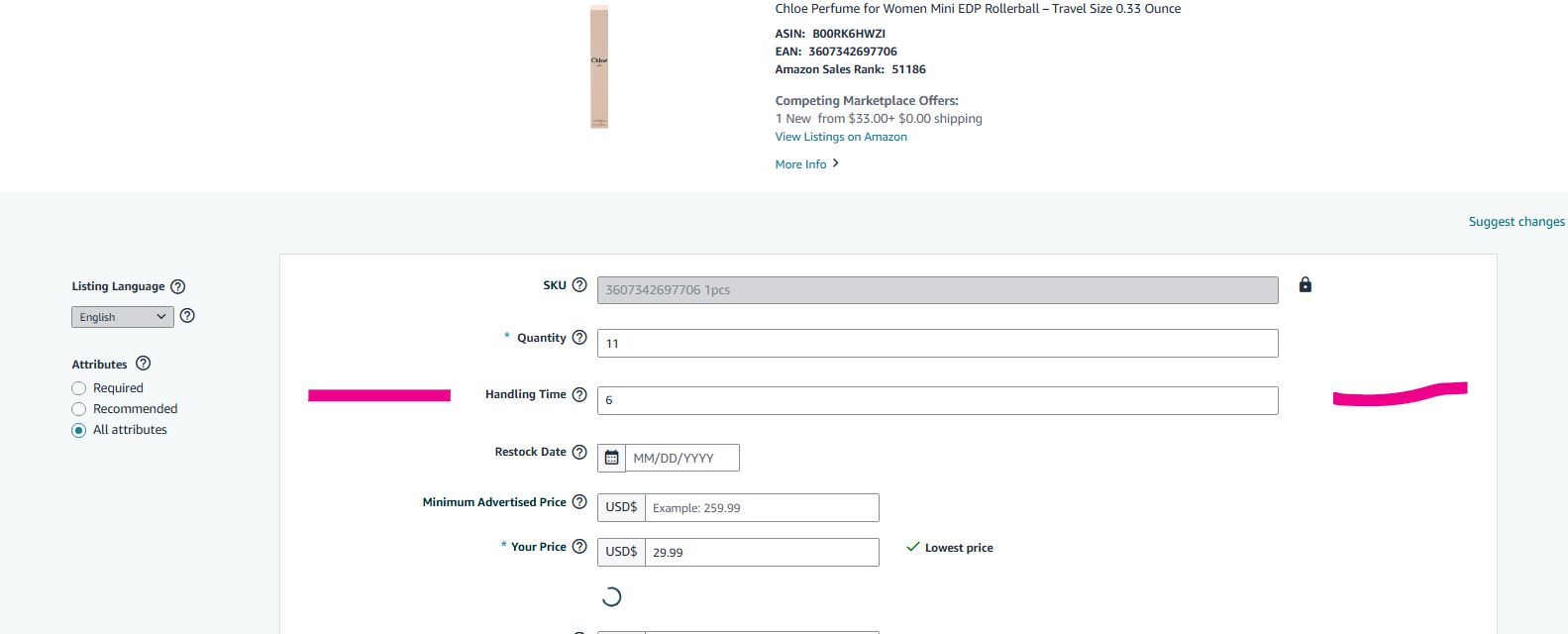Image resolution: width=1568 pixels, height=634 pixels.
Task: Click the Minimum Advertised Price input
Action: [762, 508]
